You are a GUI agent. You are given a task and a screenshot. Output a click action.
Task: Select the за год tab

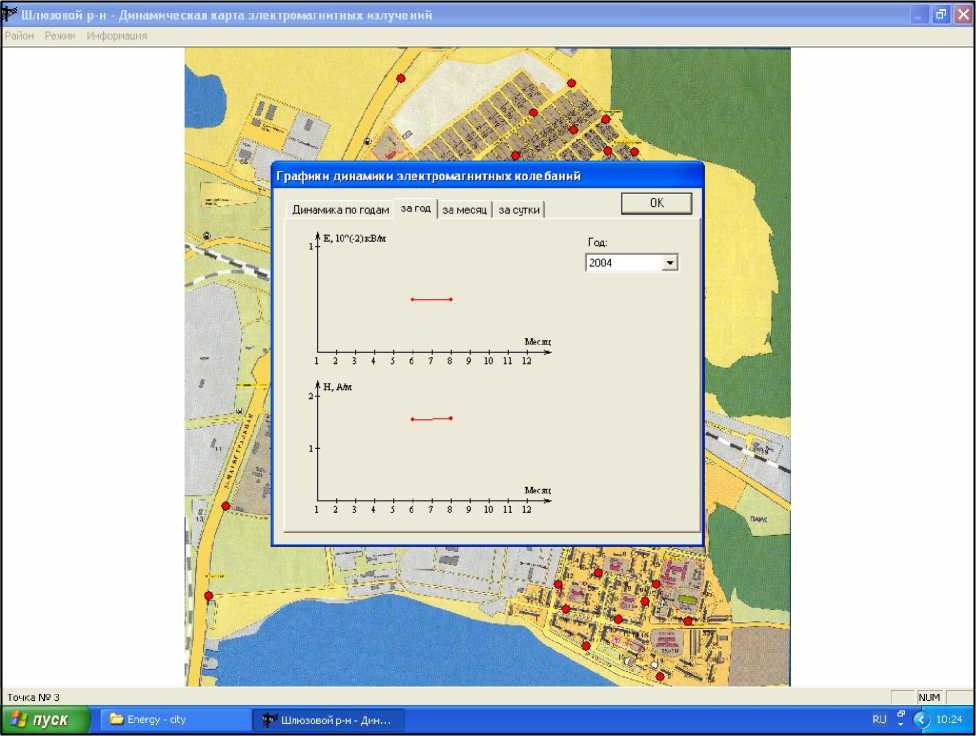(x=415, y=208)
